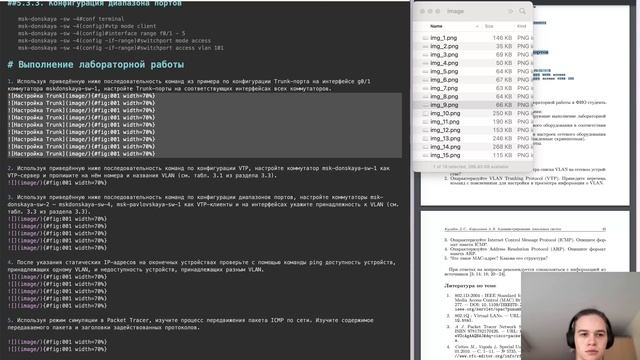Close the Finder image window

pos(422,11)
